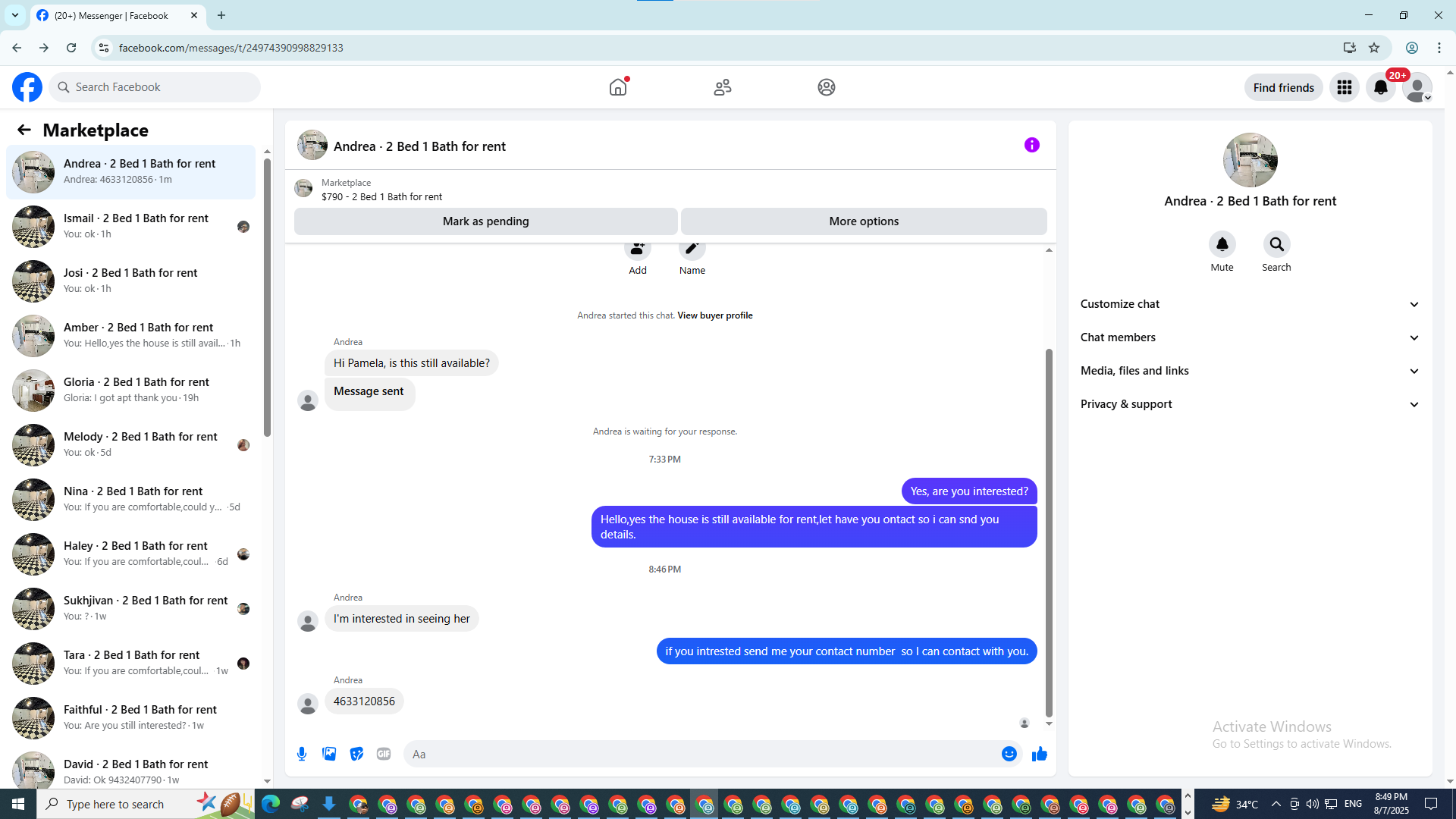The image size is (1456, 819).
Task: Expand Media, files and links section
Action: (1250, 371)
